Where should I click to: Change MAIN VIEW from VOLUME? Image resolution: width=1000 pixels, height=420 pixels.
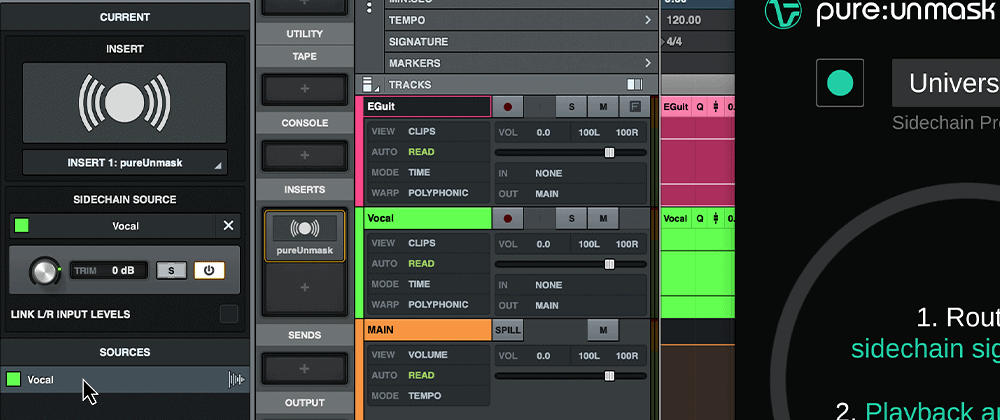427,354
